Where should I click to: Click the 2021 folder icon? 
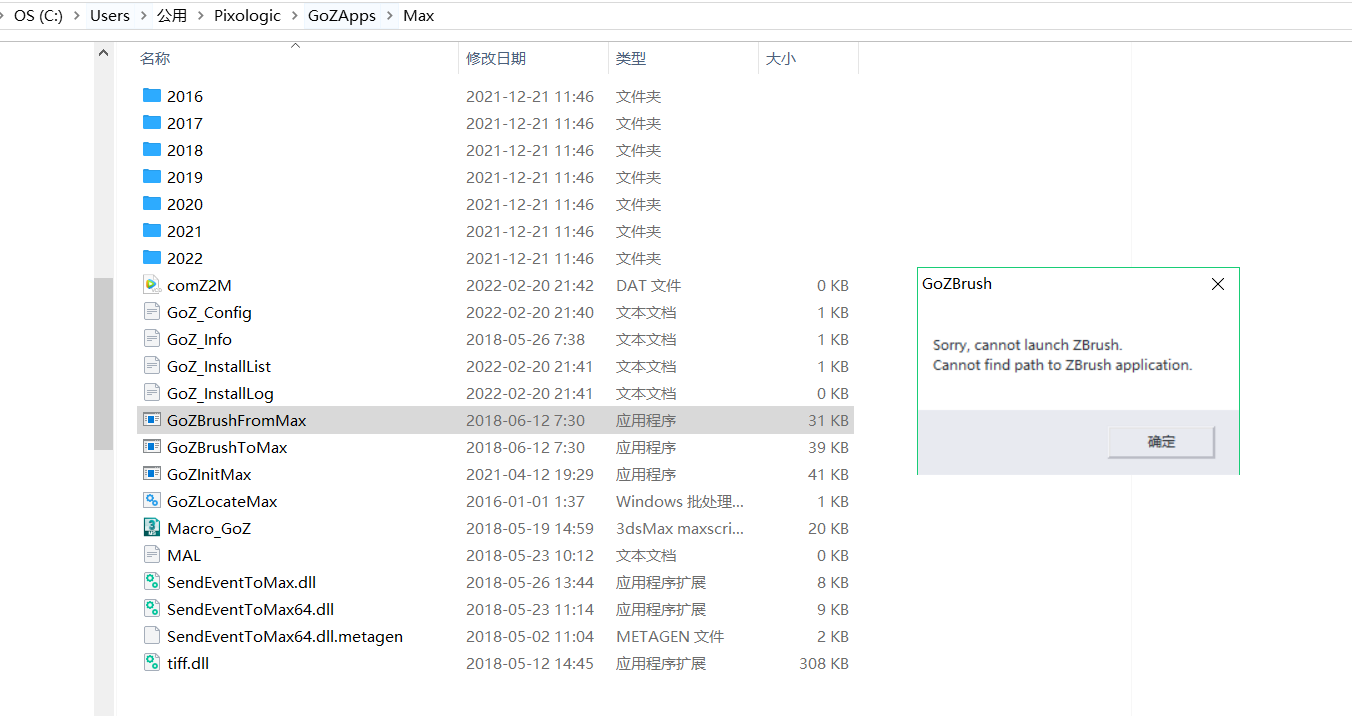click(152, 231)
